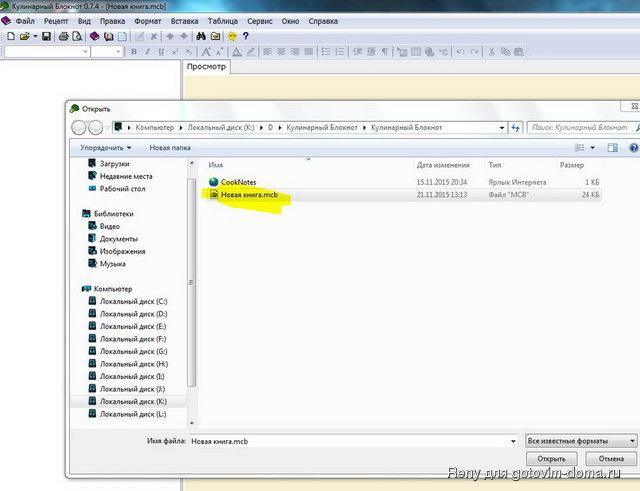The image size is (640, 491).
Task: Click the question mark help icon
Action: tap(245, 36)
